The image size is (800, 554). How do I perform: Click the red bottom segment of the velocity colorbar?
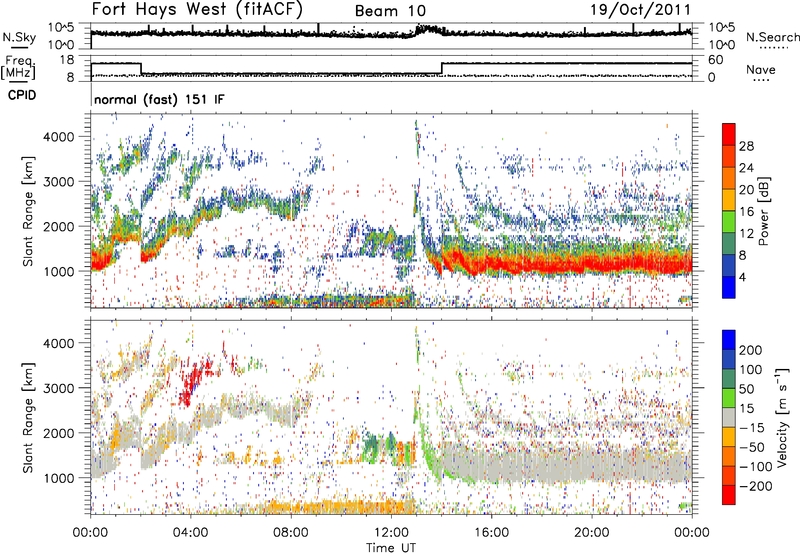click(729, 495)
